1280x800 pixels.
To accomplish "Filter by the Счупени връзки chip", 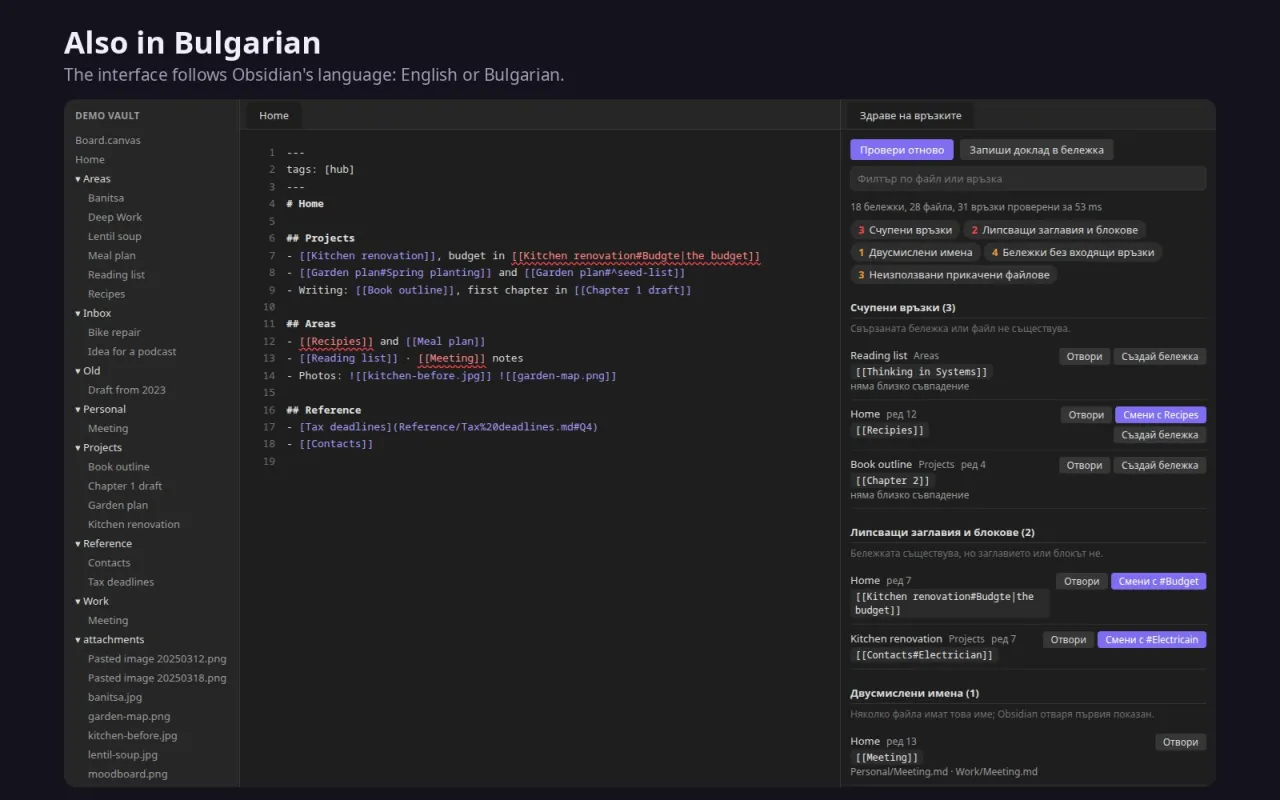I will 905,230.
